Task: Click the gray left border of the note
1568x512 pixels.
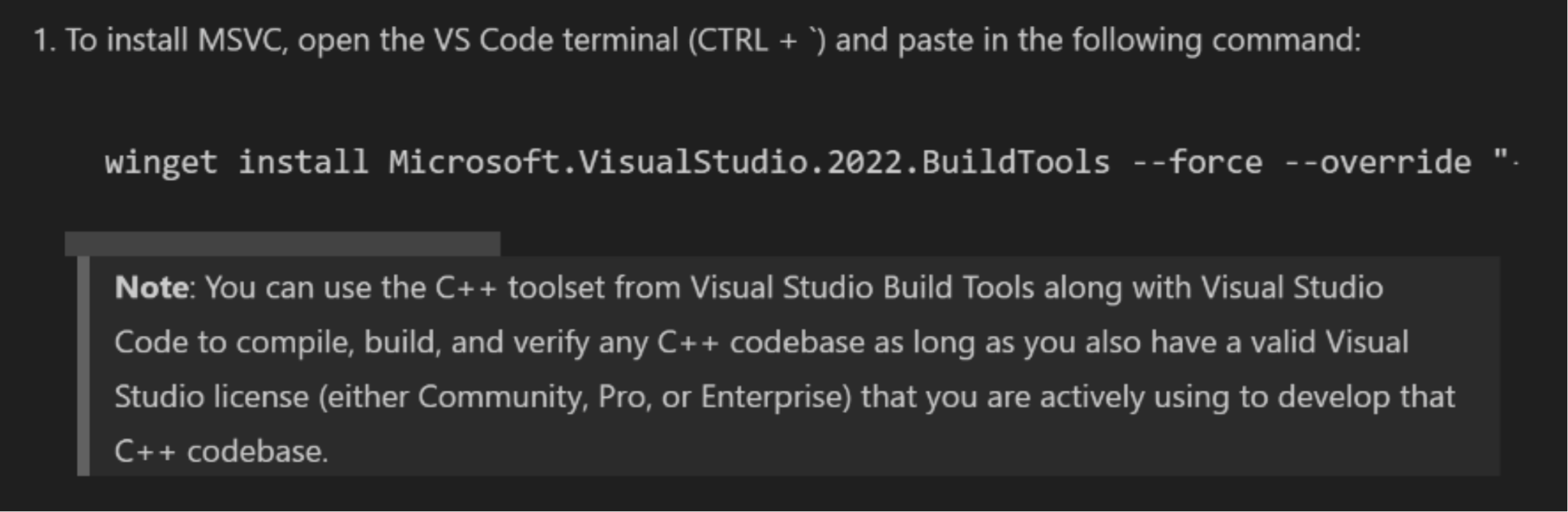Action: tap(83, 366)
